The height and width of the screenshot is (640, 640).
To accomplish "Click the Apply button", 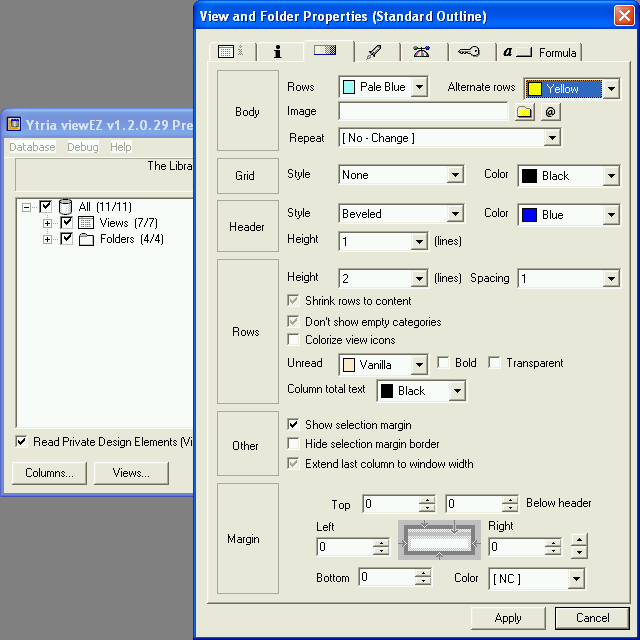I will tap(508, 618).
